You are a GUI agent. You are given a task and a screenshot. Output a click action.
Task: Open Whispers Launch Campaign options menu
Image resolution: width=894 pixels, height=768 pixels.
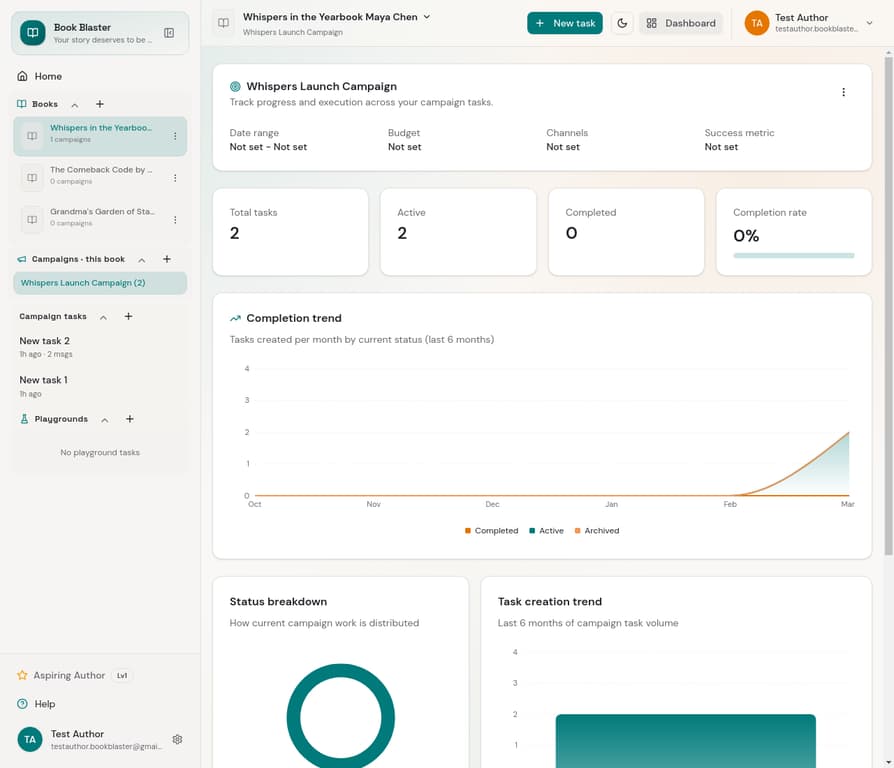coord(843,92)
